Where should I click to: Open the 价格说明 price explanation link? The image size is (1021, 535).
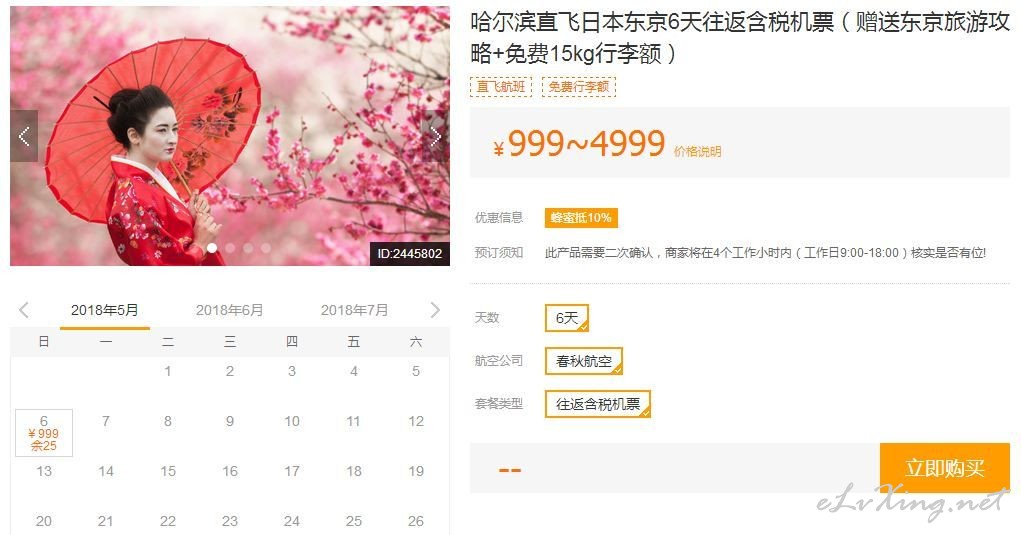697,152
